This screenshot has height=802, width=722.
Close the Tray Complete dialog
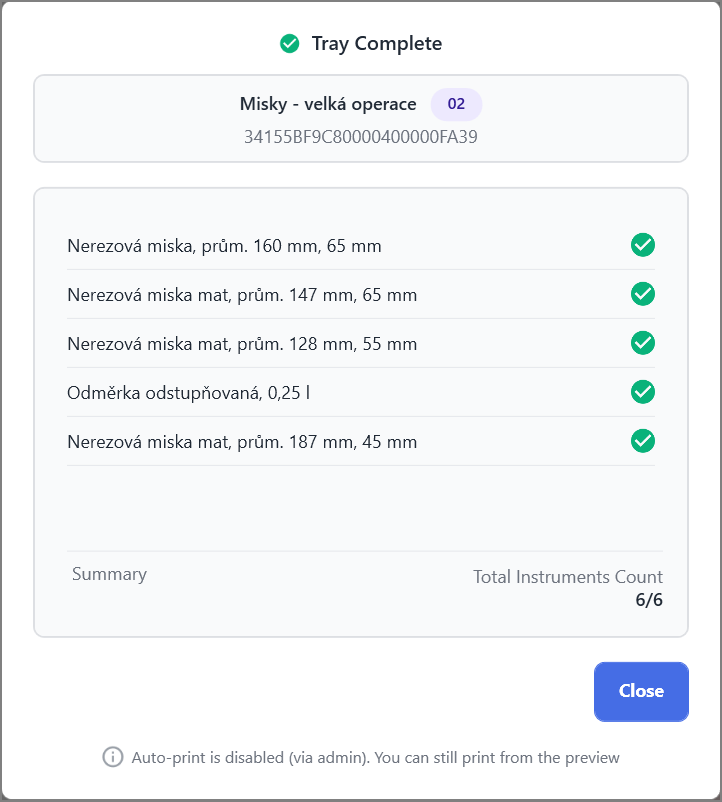[x=641, y=692]
